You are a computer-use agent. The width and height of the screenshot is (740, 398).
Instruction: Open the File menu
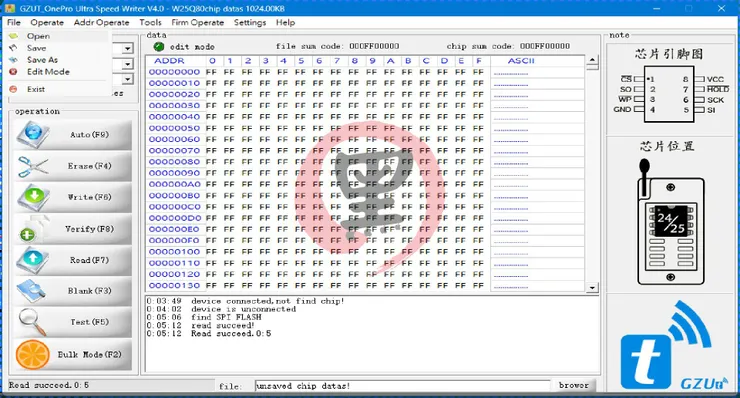(14, 22)
